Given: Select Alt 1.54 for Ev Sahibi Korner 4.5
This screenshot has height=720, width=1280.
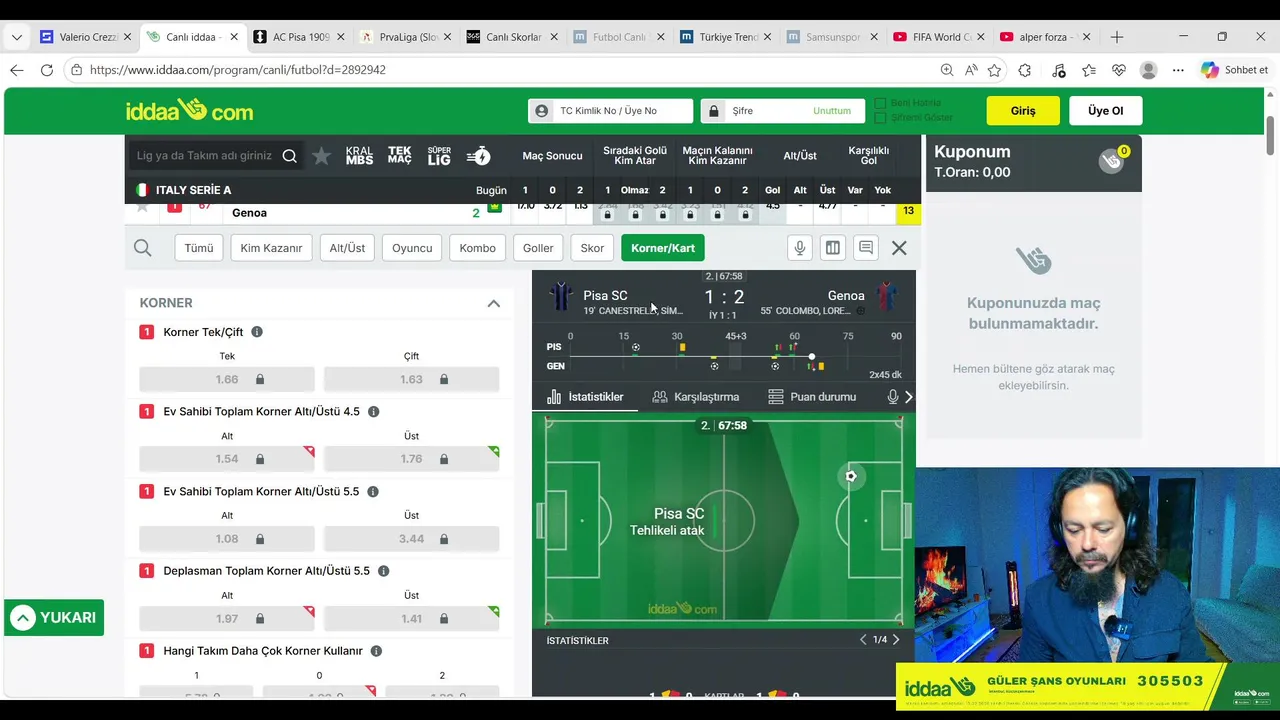Looking at the screenshot, I should 227,459.
